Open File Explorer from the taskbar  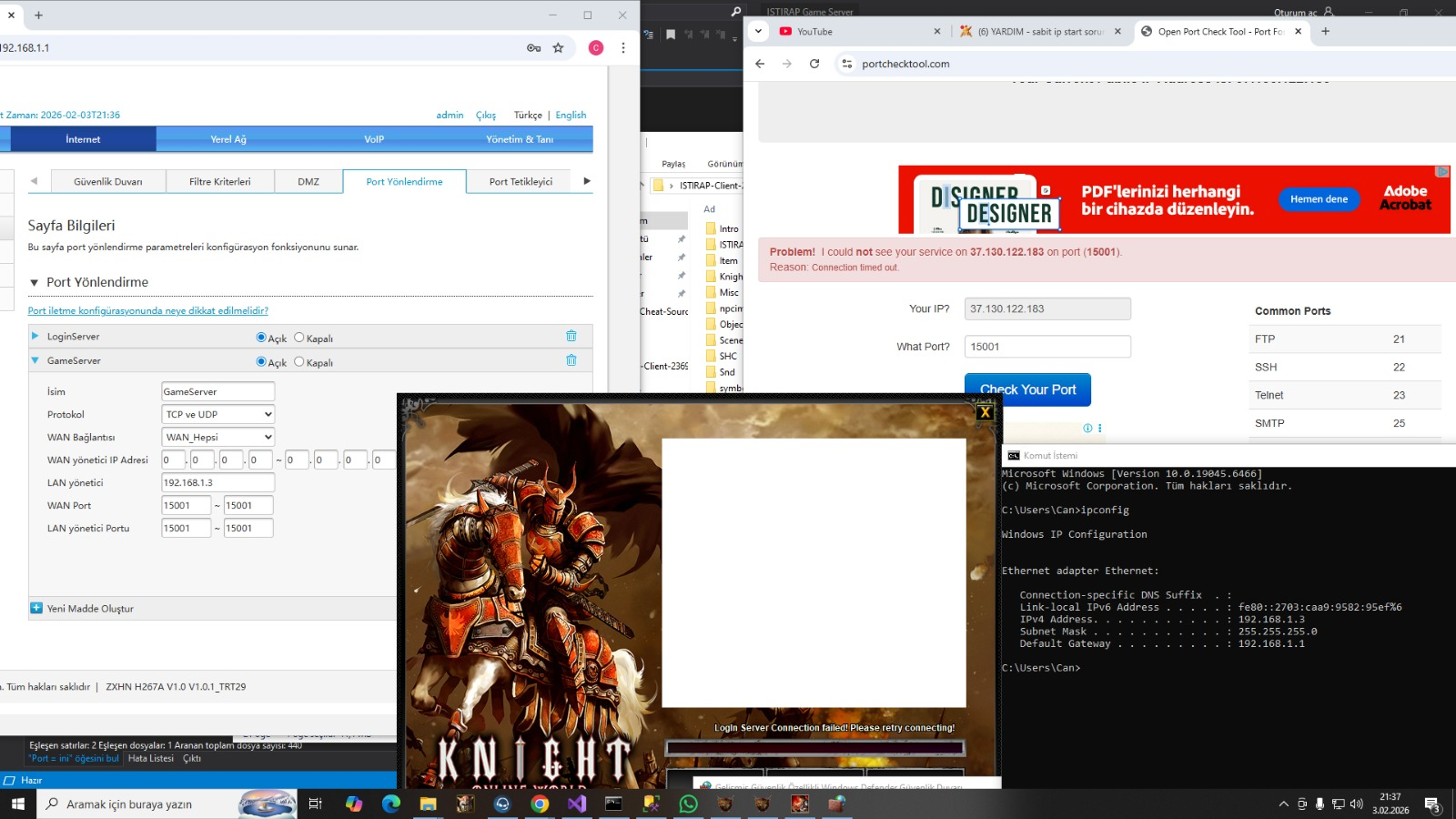pos(428,804)
